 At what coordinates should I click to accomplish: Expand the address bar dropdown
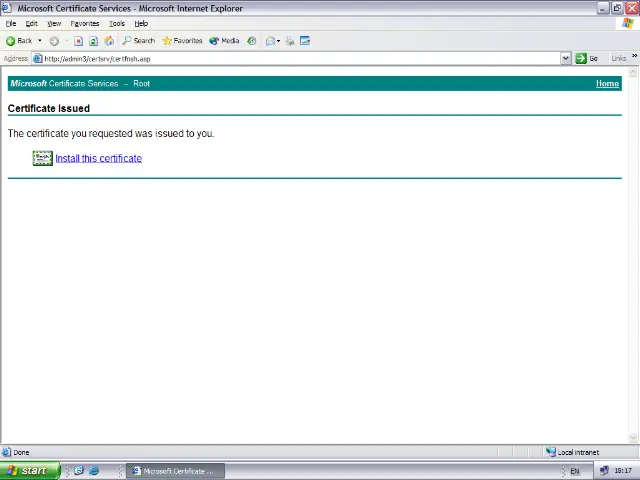(x=565, y=59)
